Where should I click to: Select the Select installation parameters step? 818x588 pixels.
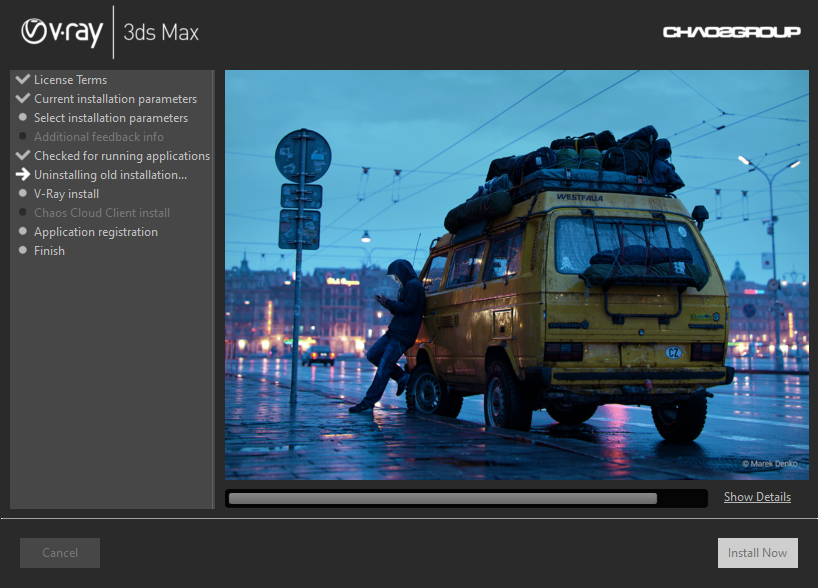pyautogui.click(x=110, y=117)
